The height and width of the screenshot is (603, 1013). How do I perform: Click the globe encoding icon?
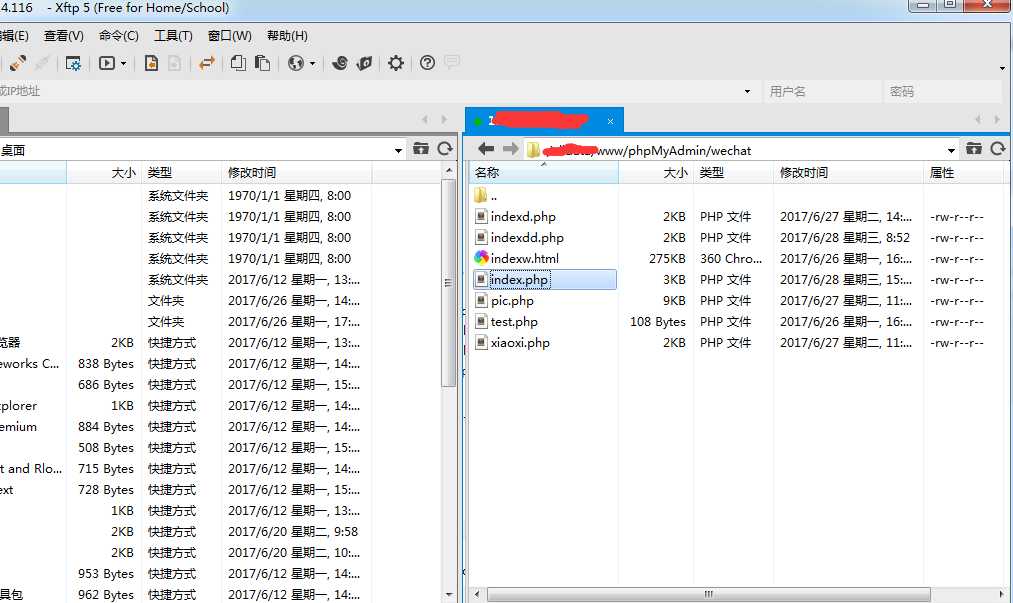(295, 63)
